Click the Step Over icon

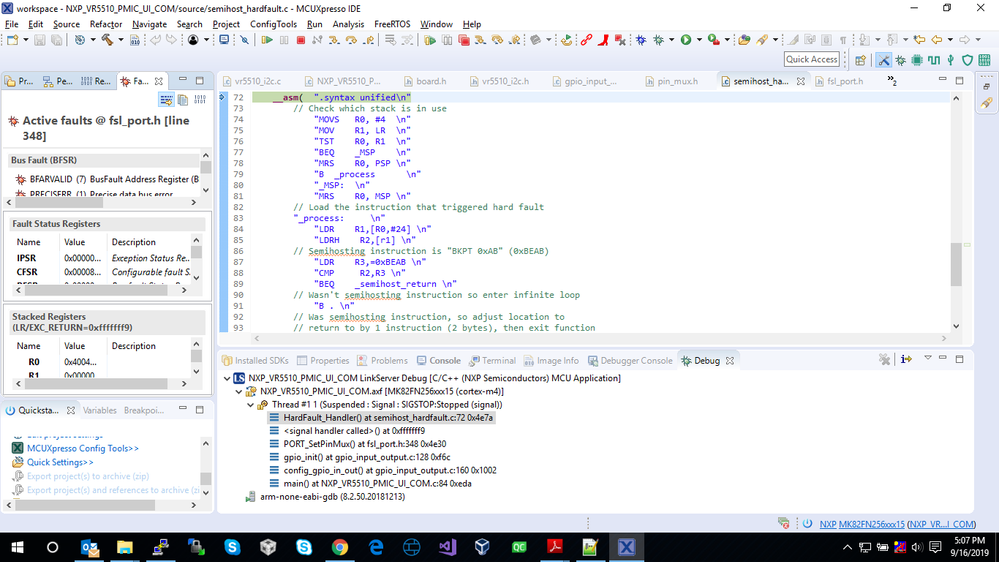click(351, 40)
